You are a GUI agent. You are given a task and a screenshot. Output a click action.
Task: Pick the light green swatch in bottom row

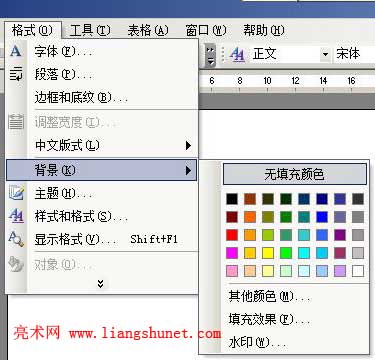click(286, 271)
